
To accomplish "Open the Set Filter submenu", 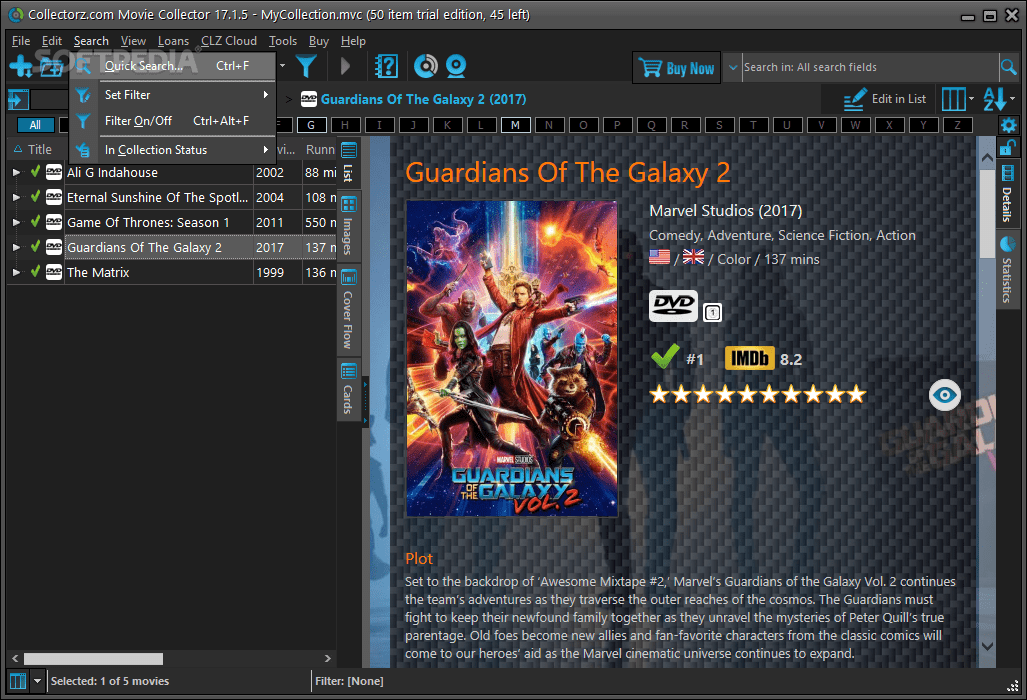I will [x=174, y=95].
